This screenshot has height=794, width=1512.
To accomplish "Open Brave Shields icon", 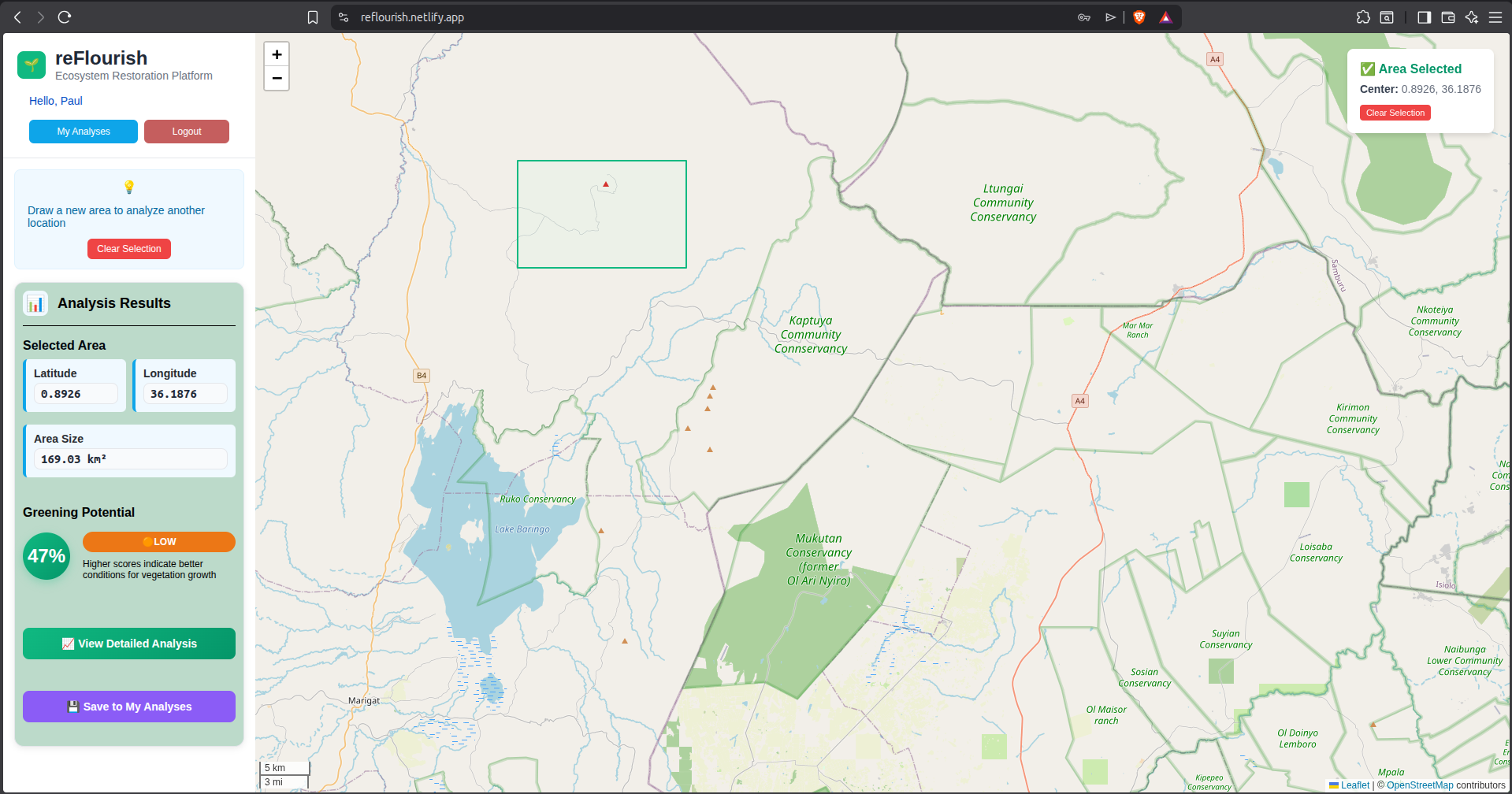I will click(x=1139, y=17).
